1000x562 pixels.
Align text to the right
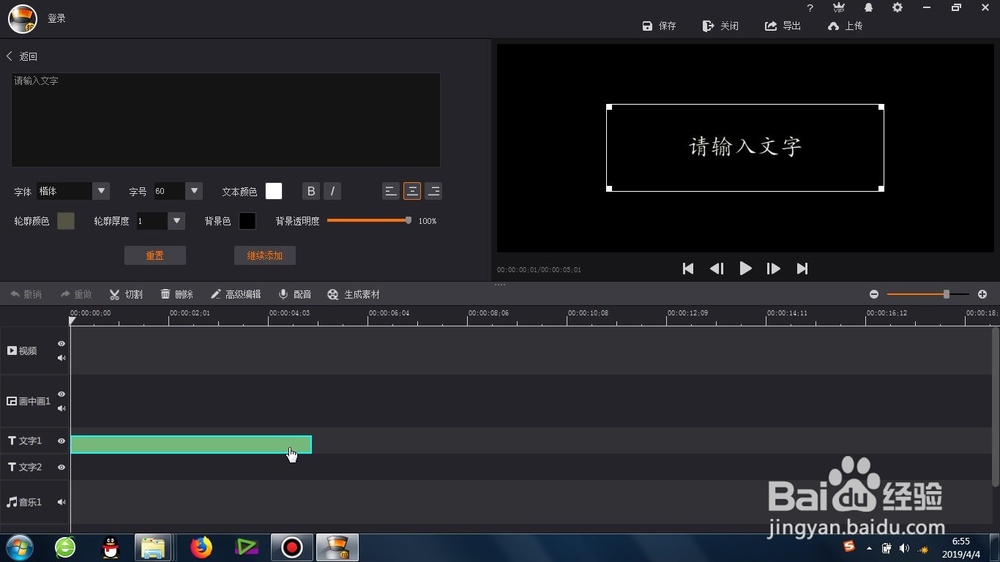(433, 191)
